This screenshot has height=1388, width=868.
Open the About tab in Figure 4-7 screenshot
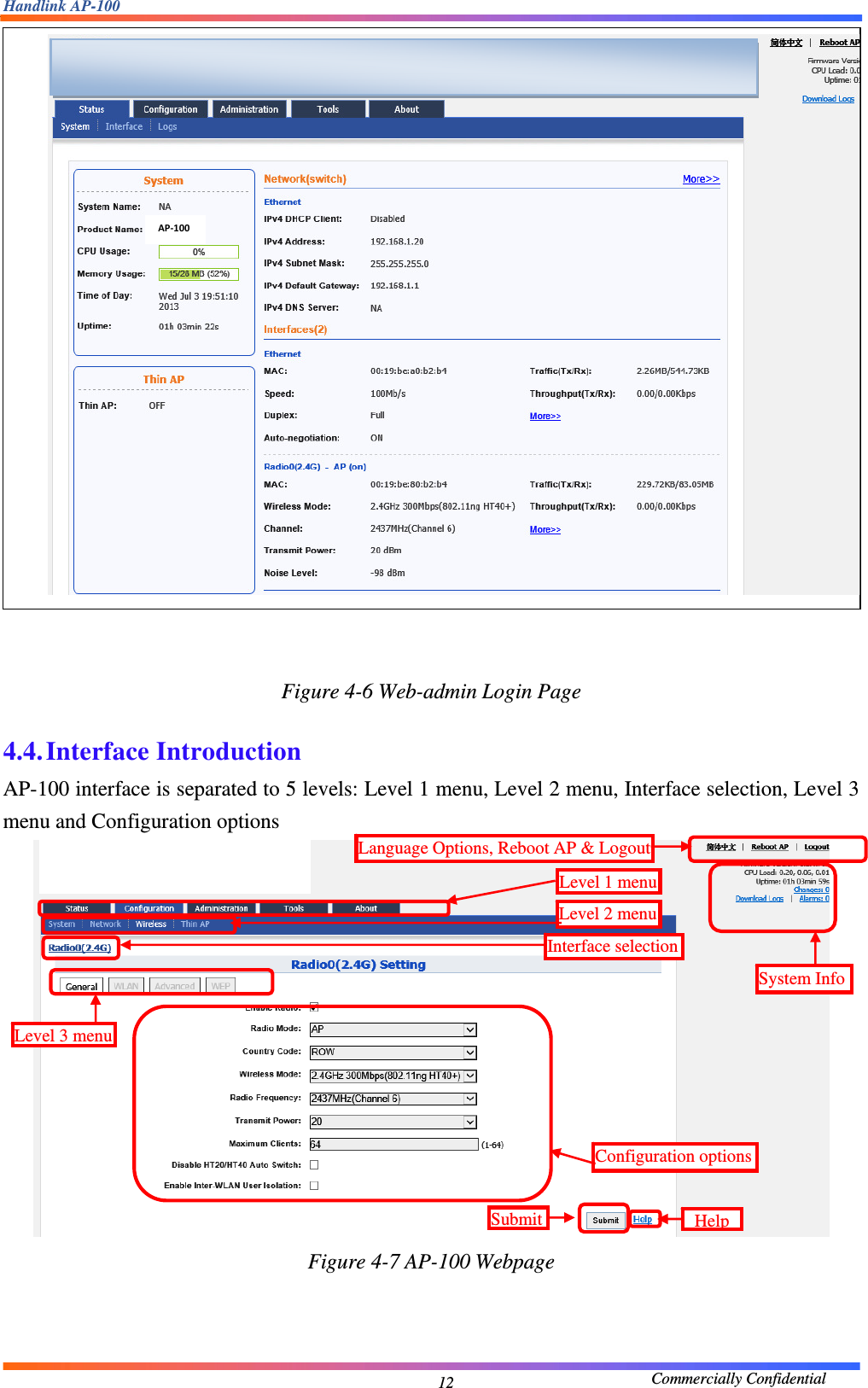tap(366, 908)
